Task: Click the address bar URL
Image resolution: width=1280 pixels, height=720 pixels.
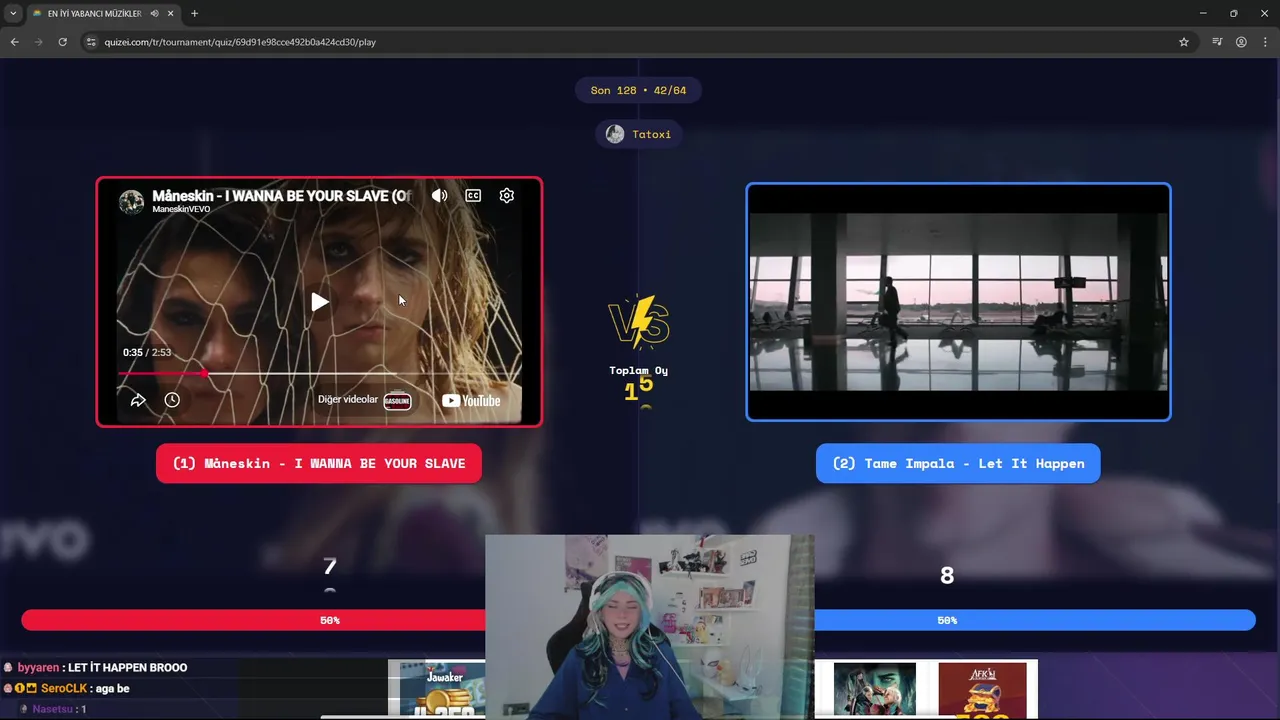Action: (240, 42)
